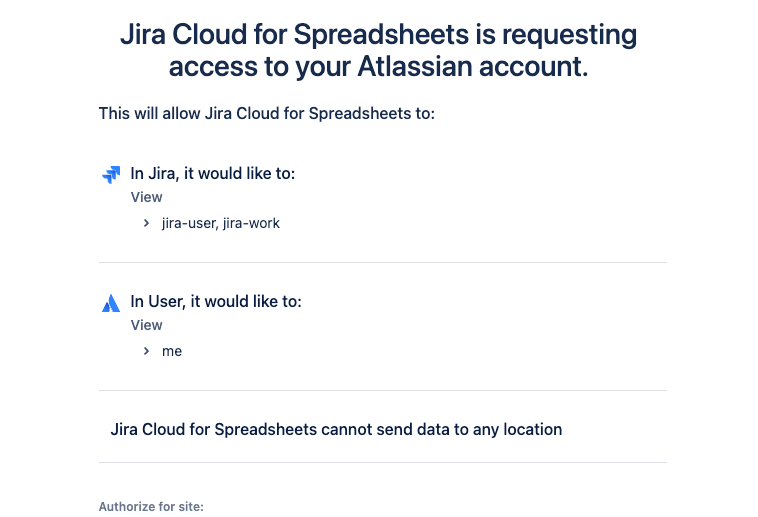Image resolution: width=758 pixels, height=517 pixels.
Task: Click the In Jira, it would like to heading
Action: [x=213, y=173]
